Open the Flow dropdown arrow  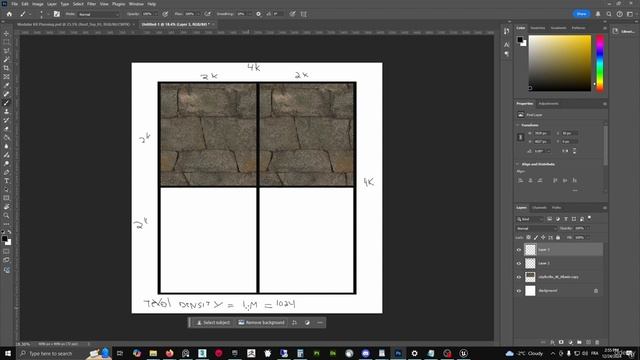198,14
